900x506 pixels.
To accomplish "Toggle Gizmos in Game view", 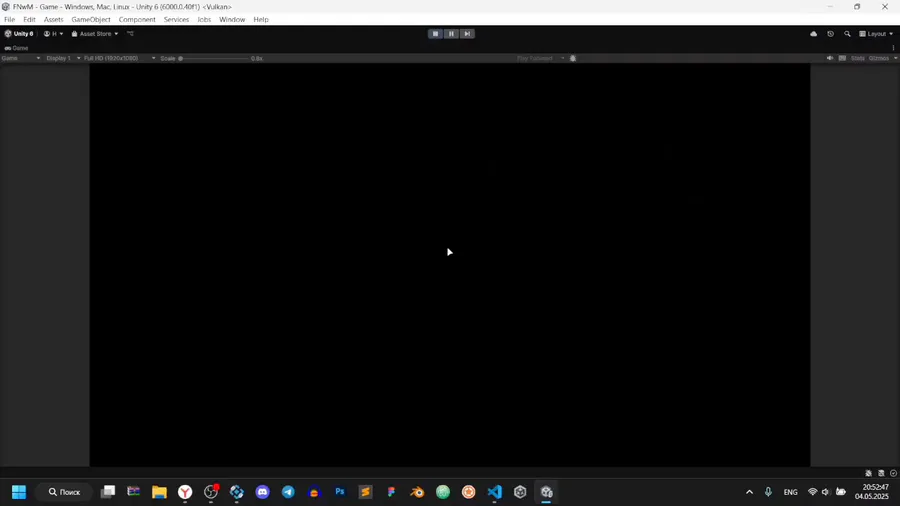I will click(879, 59).
